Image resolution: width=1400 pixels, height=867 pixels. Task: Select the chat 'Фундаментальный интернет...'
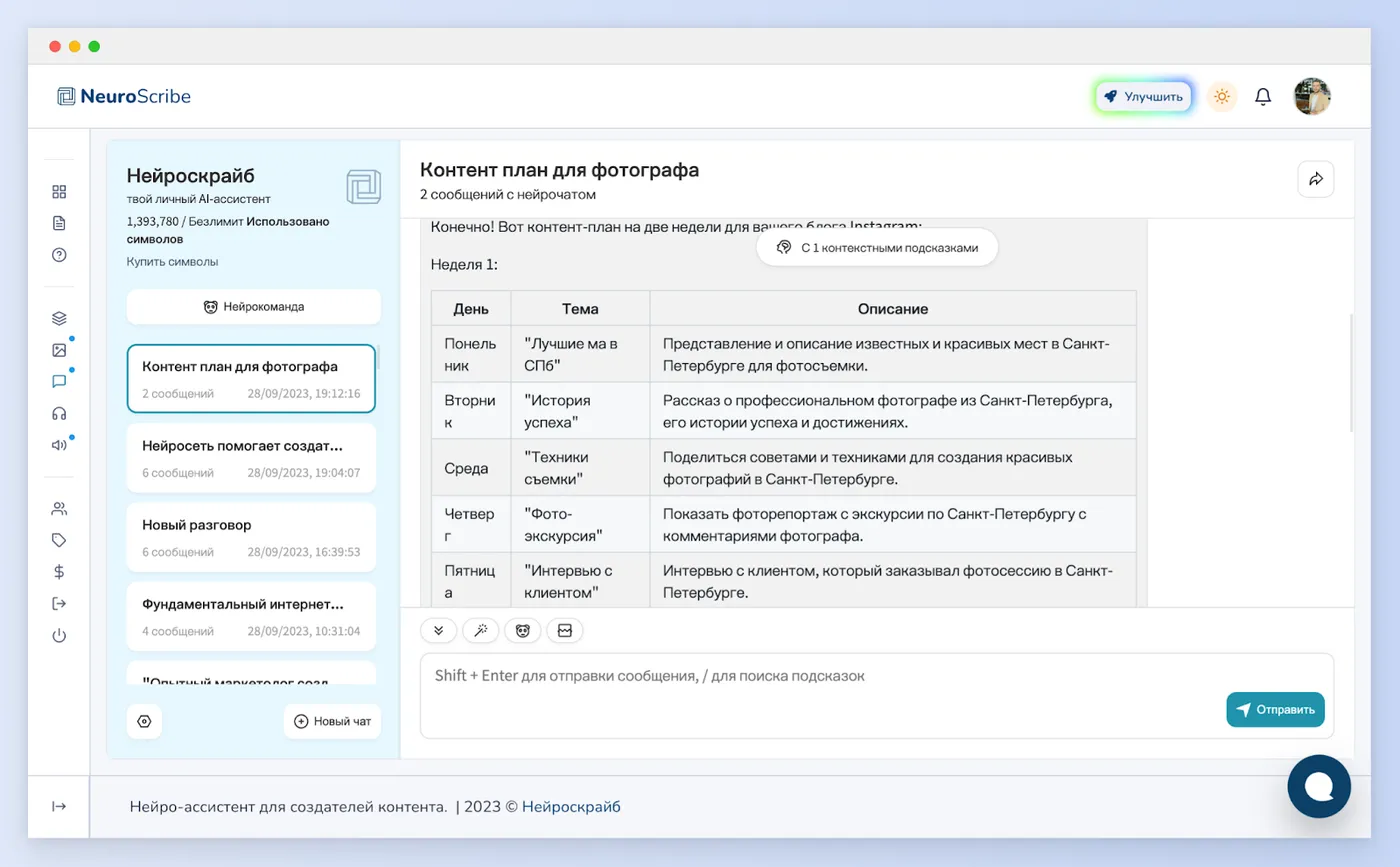[251, 616]
